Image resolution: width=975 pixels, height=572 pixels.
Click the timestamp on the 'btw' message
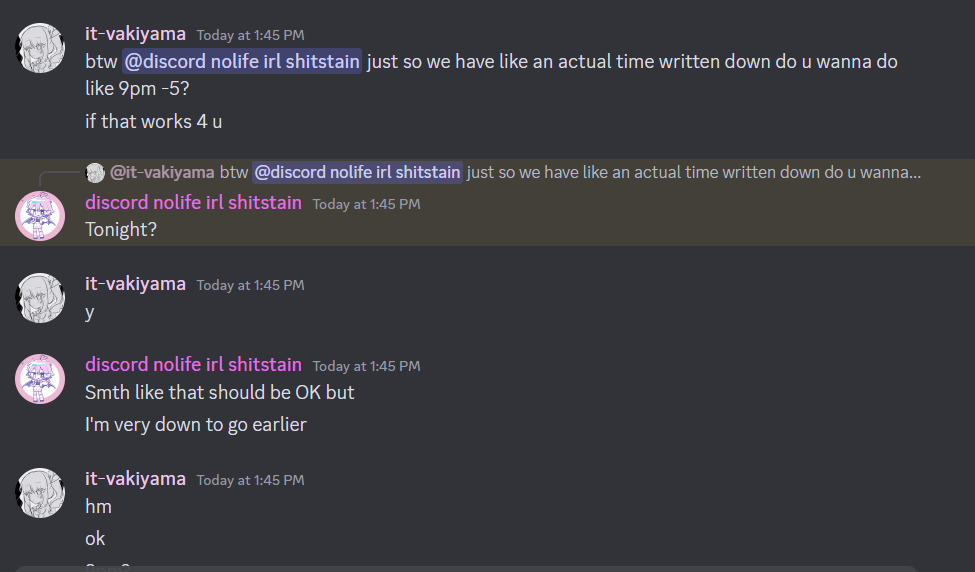[x=250, y=35]
